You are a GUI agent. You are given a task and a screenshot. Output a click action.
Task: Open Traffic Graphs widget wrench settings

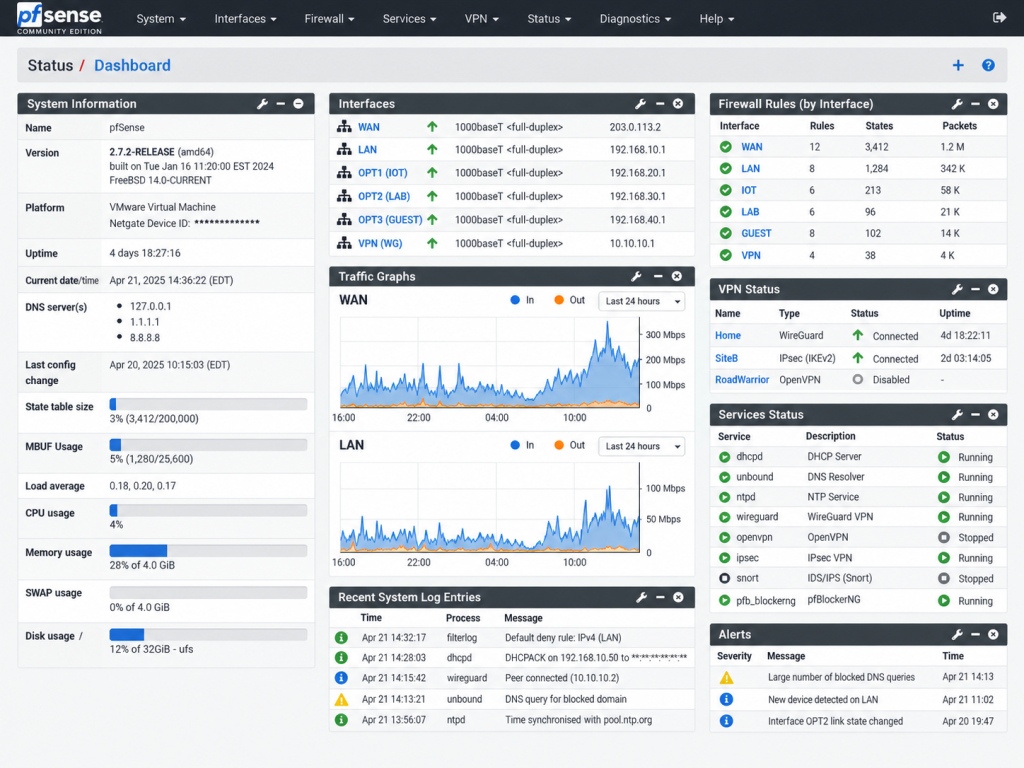click(x=637, y=276)
